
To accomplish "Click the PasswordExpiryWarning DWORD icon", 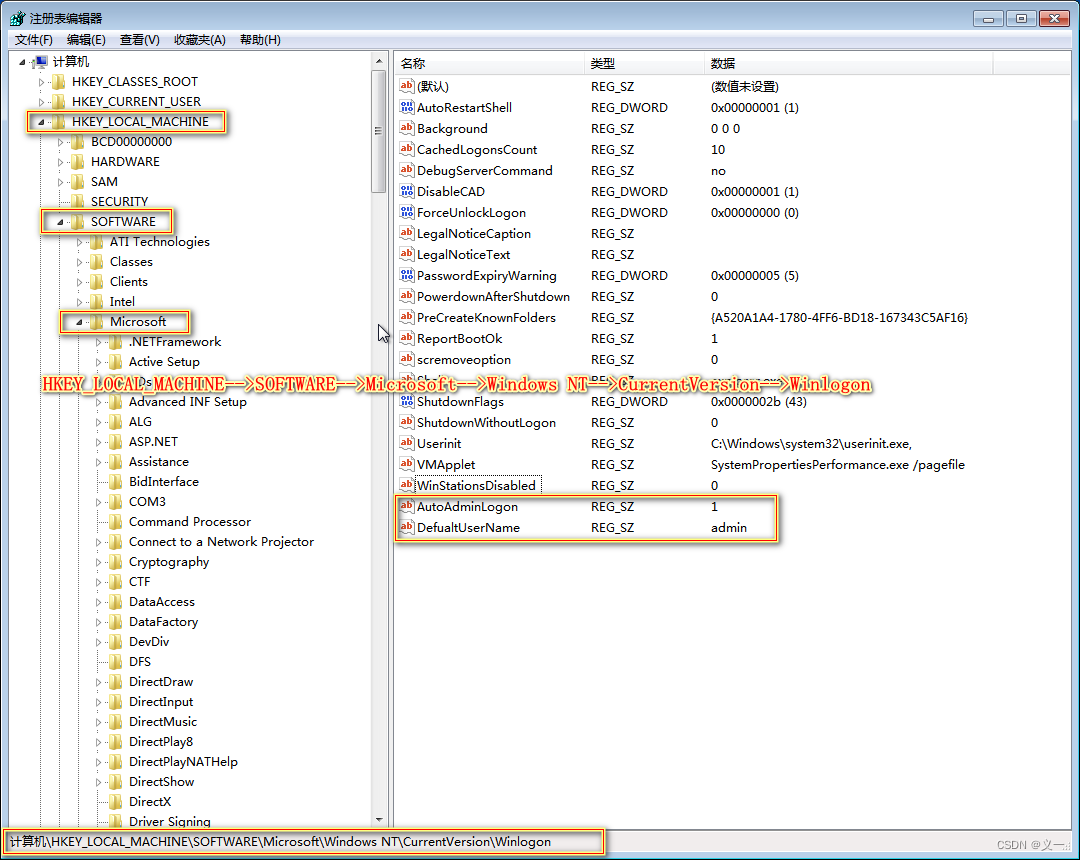I will 406,275.
